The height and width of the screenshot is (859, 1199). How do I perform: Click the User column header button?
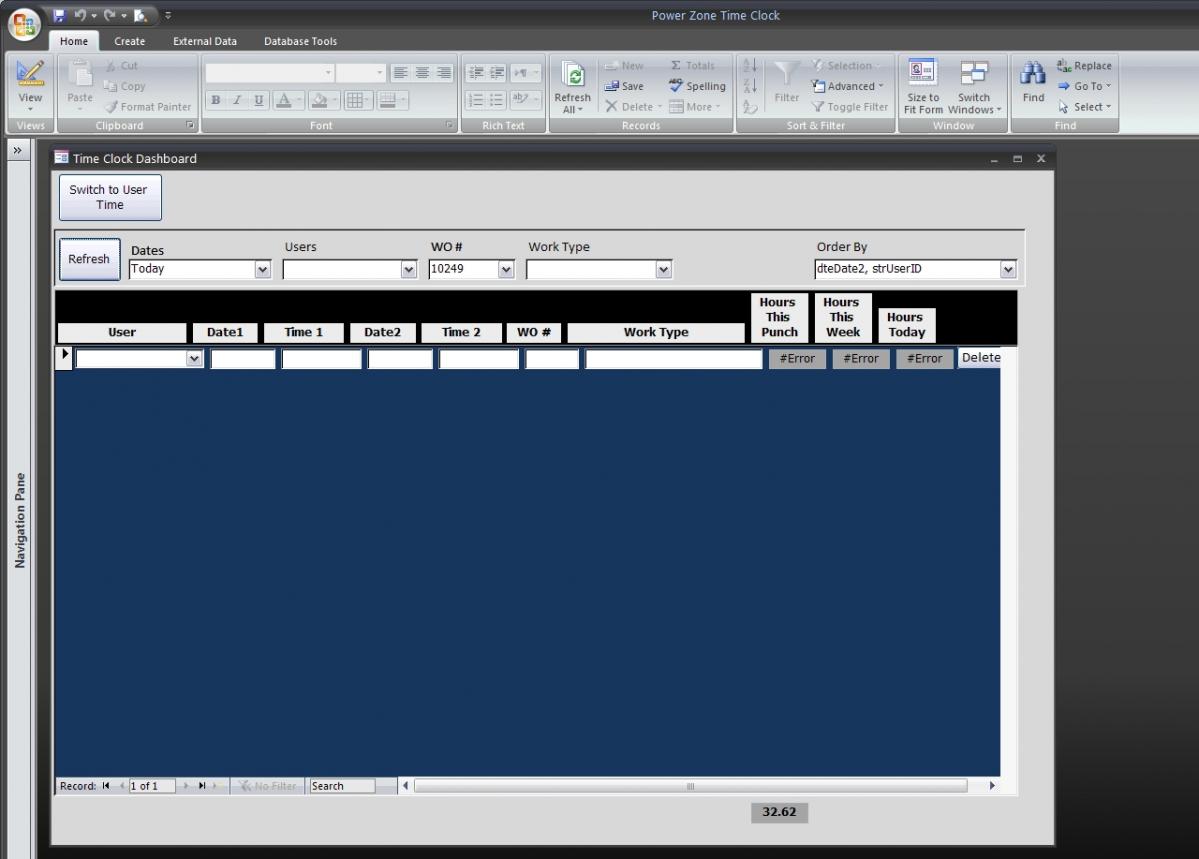tap(122, 333)
